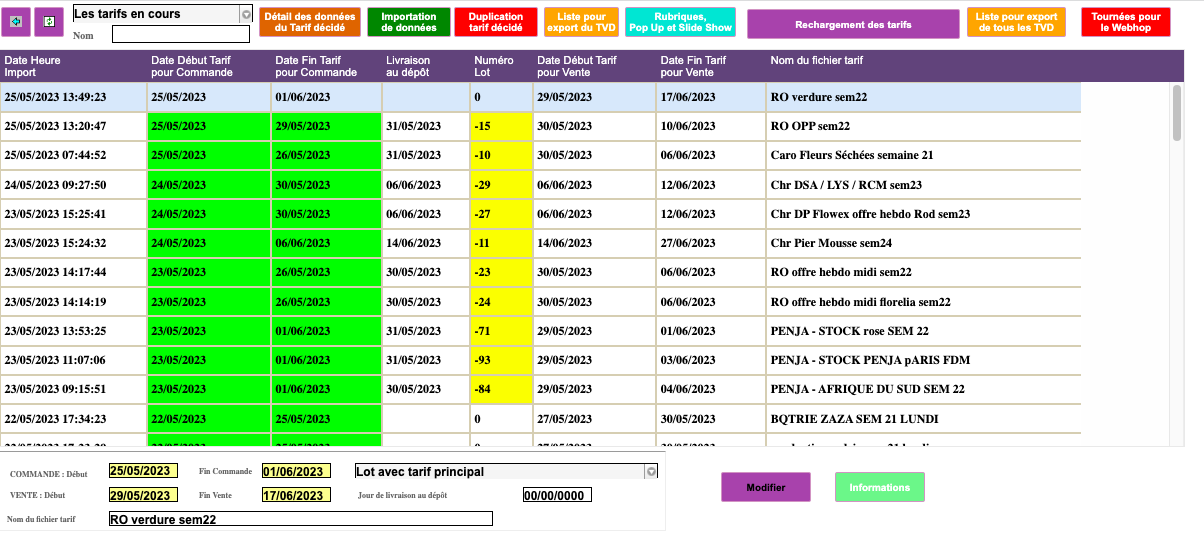1204x550 pixels.
Task: Open 'Tournées pour le Webhop' button
Action: click(x=1126, y=22)
